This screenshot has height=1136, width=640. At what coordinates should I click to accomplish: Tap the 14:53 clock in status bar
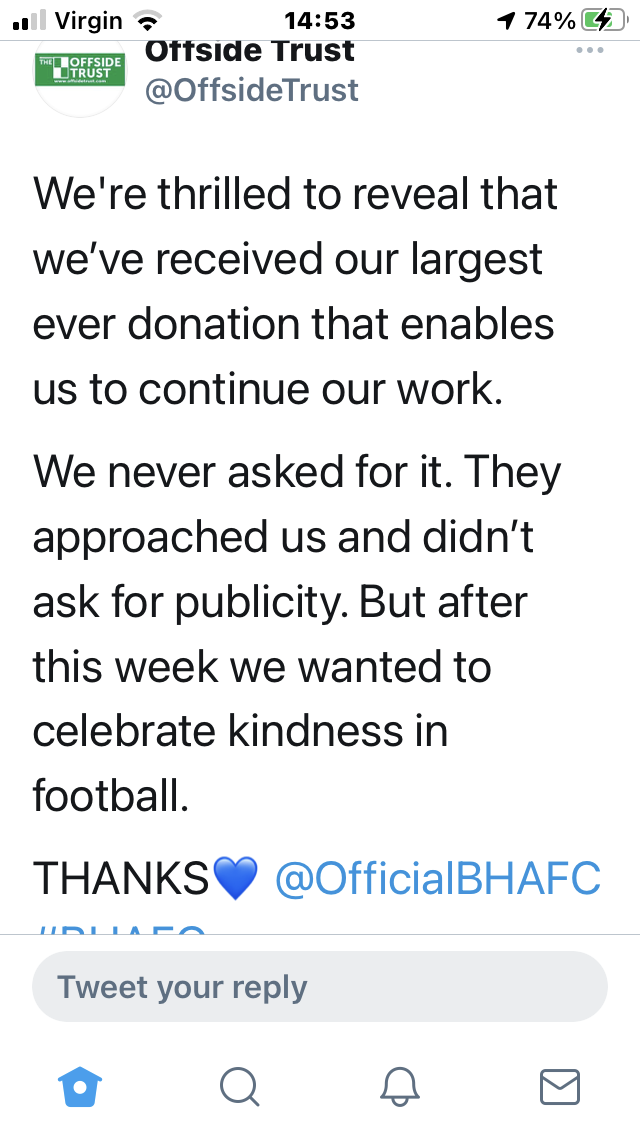click(320, 21)
